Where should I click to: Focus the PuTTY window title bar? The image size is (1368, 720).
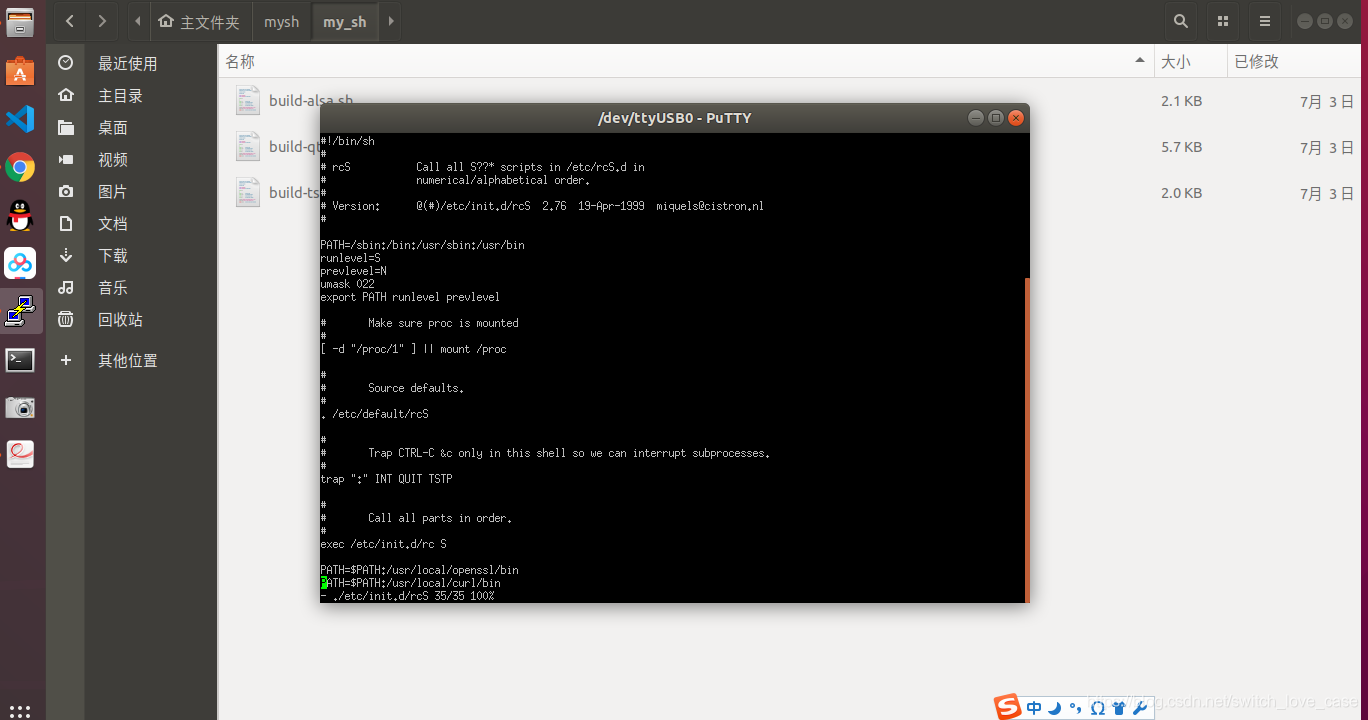(x=674, y=118)
